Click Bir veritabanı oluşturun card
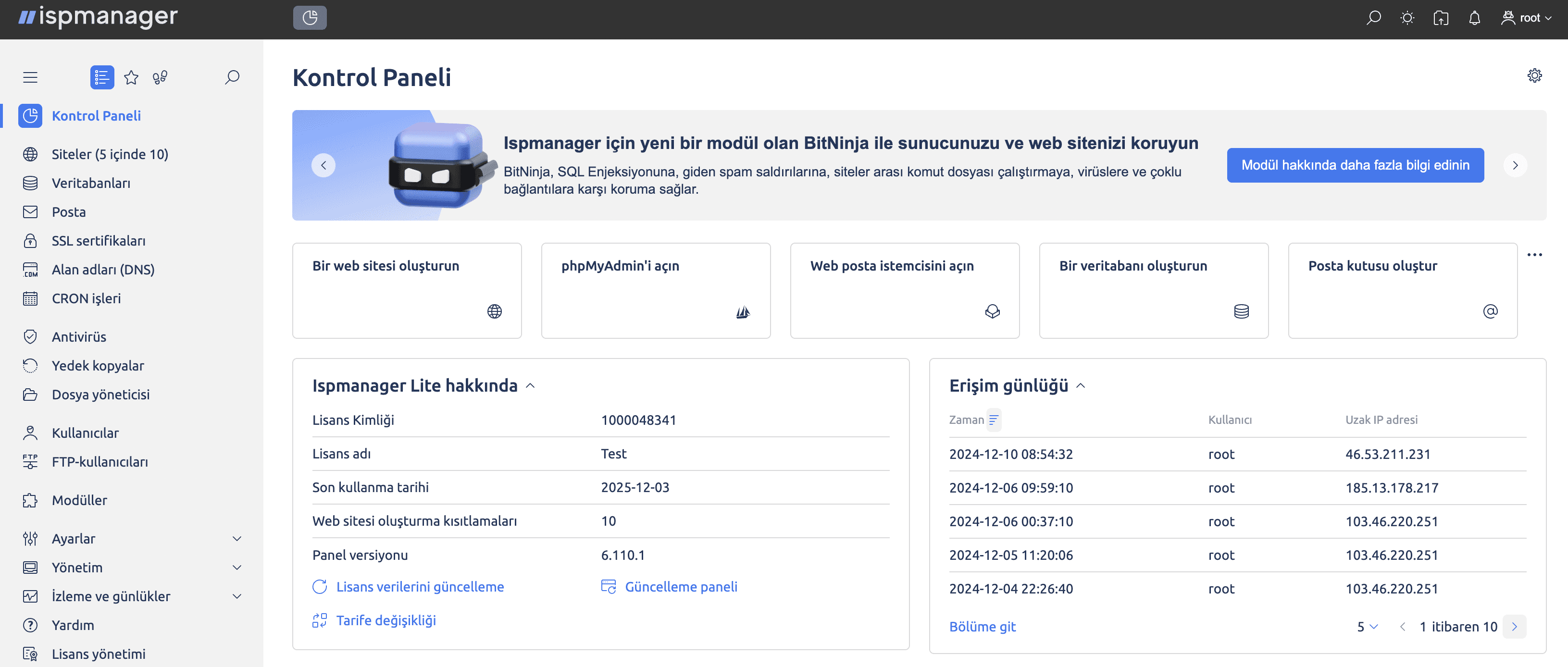The width and height of the screenshot is (1568, 667). (x=1154, y=291)
